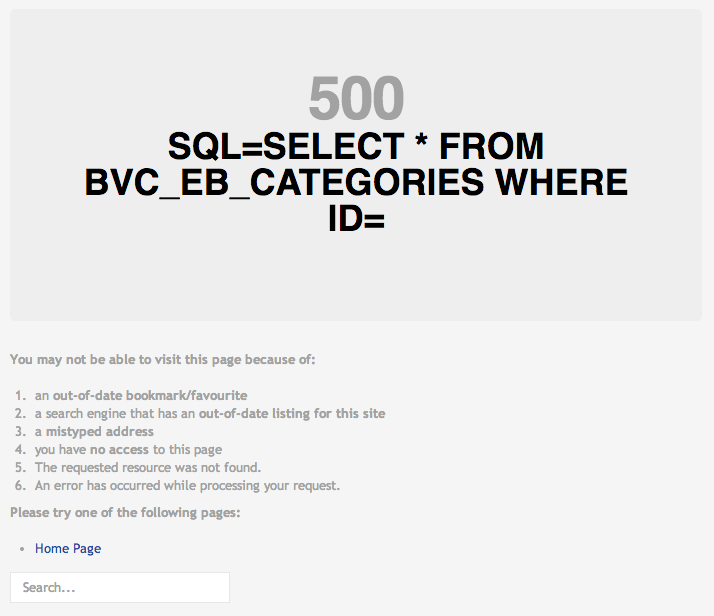Click 'Please try one of the following pages' text

click(125, 513)
